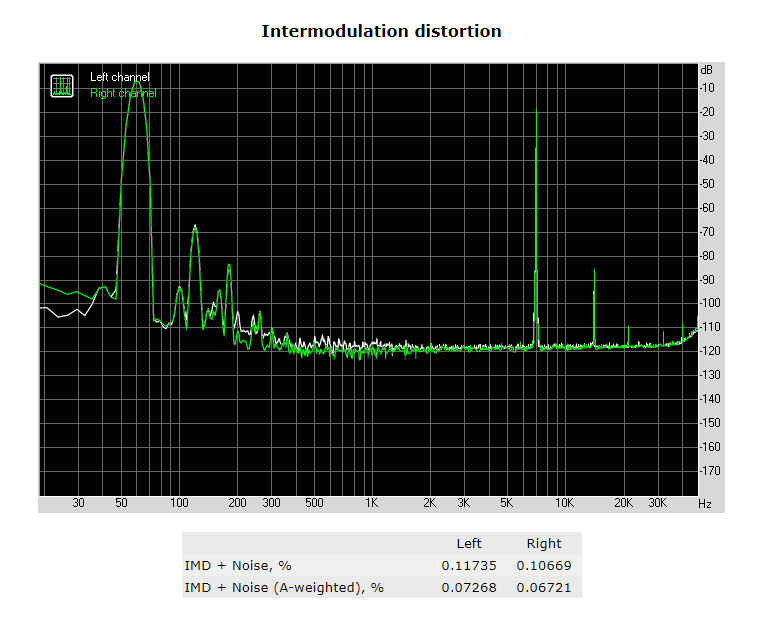Click the 2K frequency axis label
The image size is (773, 641).
(x=430, y=503)
